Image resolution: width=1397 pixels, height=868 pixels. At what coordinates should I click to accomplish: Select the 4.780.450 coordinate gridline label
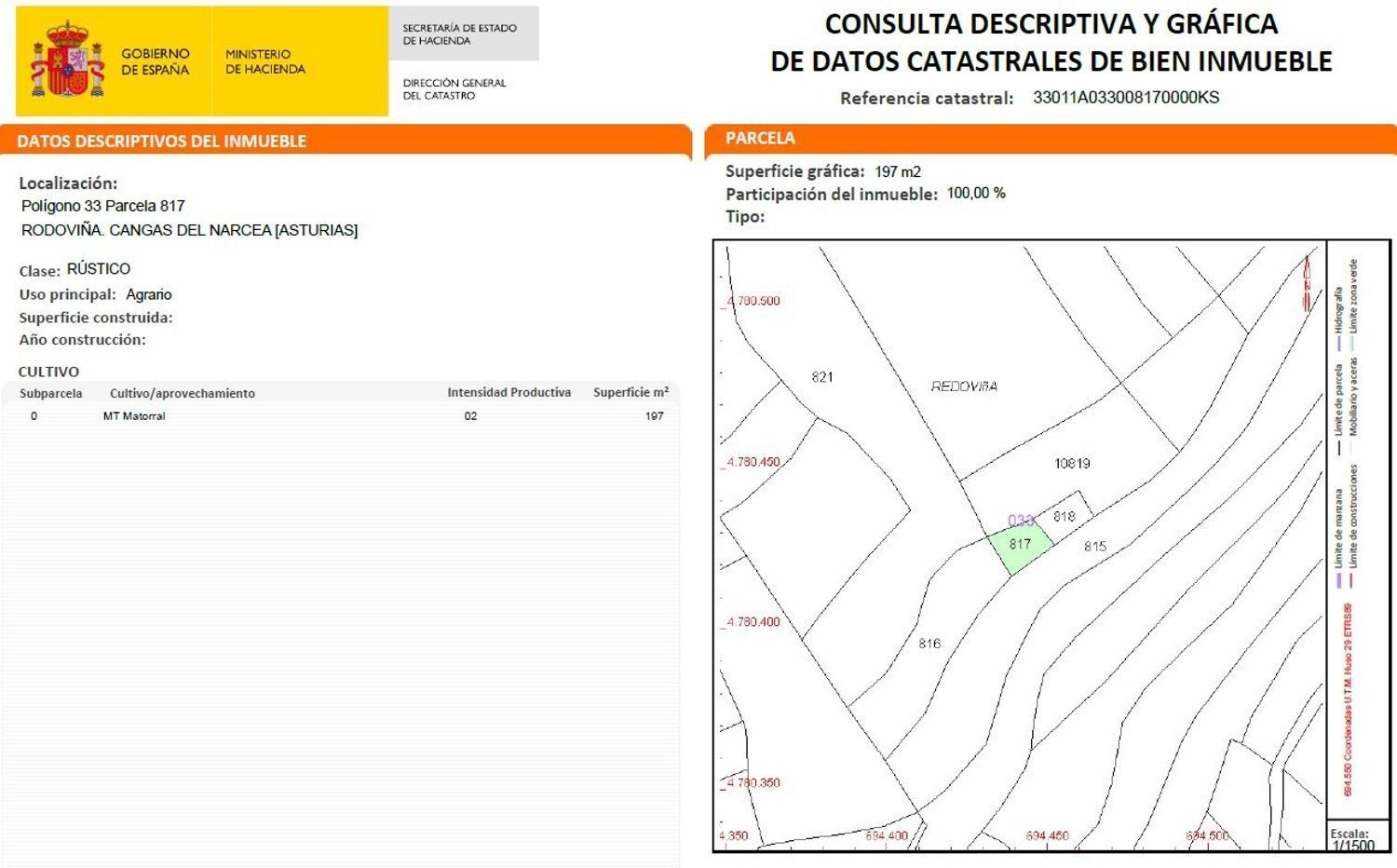pos(753,459)
